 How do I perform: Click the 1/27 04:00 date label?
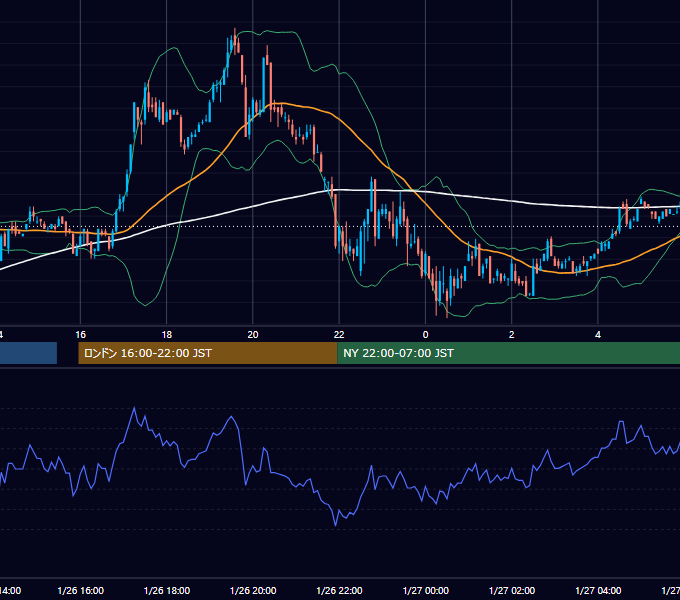click(598, 590)
